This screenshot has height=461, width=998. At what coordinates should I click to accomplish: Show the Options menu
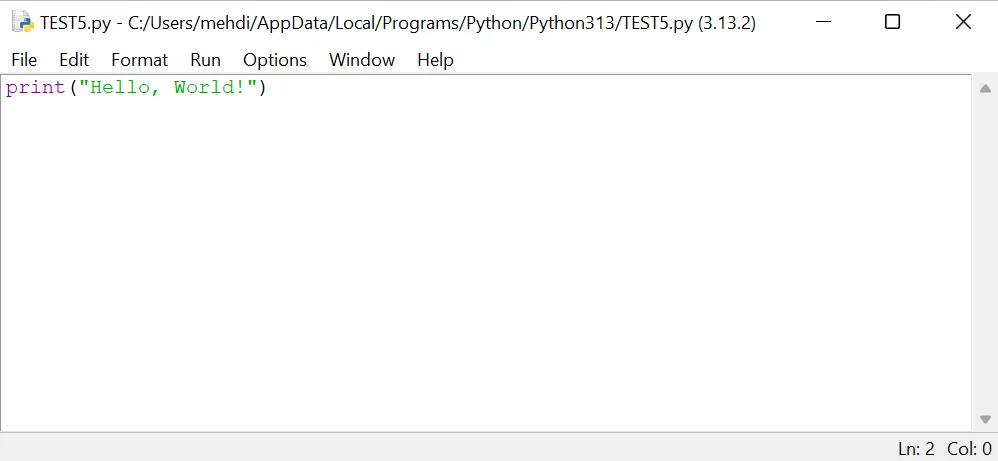275,60
